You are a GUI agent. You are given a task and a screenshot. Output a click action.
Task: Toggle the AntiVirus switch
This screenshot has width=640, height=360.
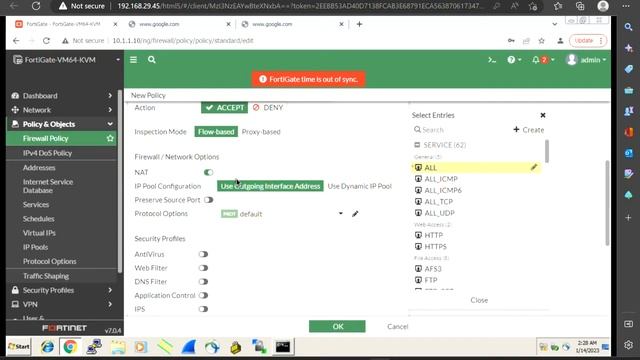click(203, 254)
